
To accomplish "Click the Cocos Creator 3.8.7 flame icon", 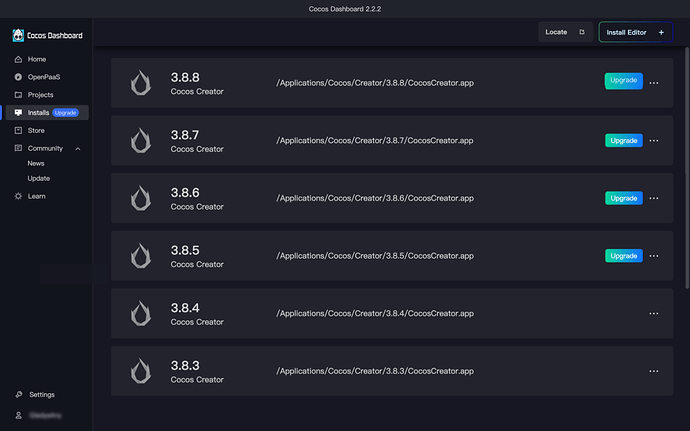I will (x=141, y=140).
